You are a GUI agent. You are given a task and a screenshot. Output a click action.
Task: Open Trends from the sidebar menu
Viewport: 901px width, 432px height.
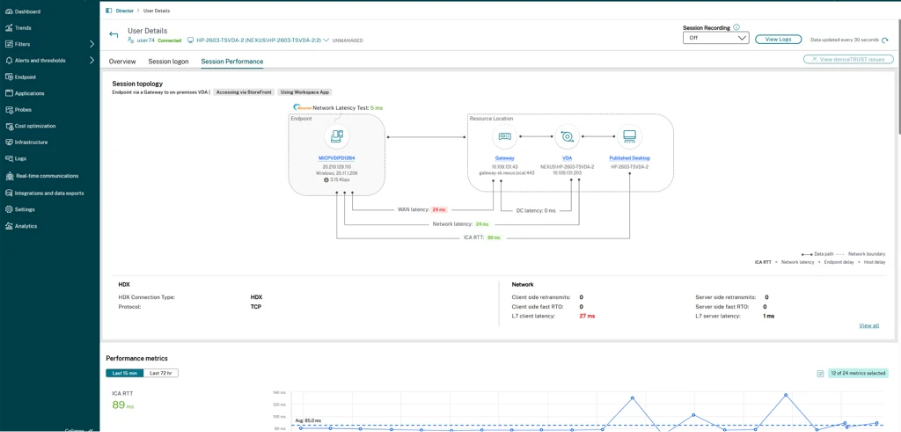click(23, 28)
